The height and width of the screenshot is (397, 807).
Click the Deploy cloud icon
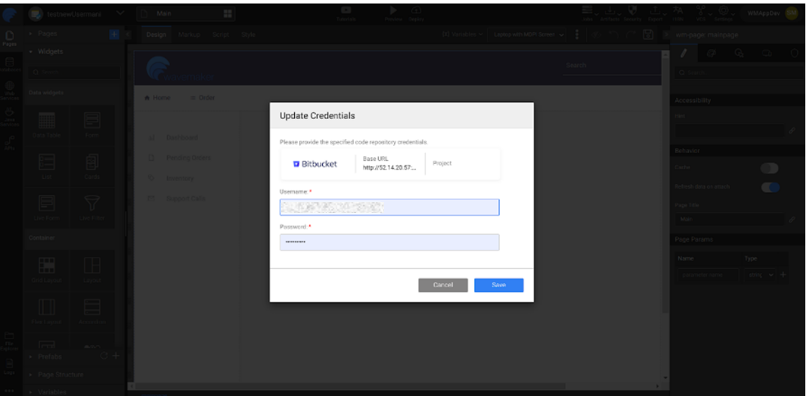pos(416,13)
